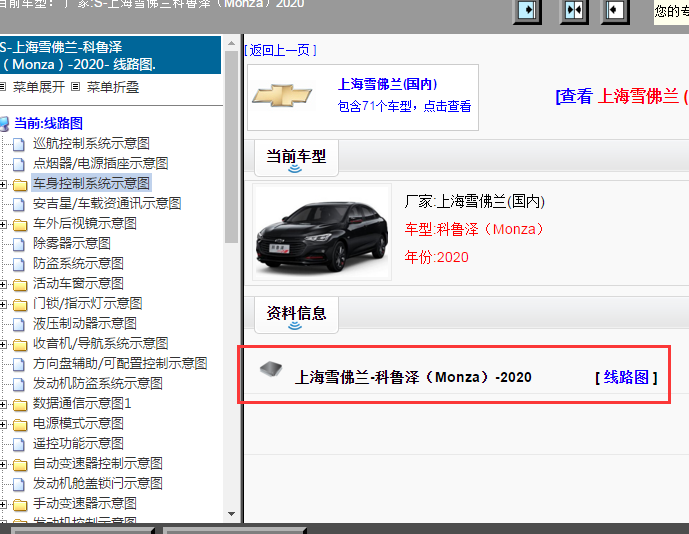
Task: Click the tree scrollbar up arrow
Action: point(231,44)
